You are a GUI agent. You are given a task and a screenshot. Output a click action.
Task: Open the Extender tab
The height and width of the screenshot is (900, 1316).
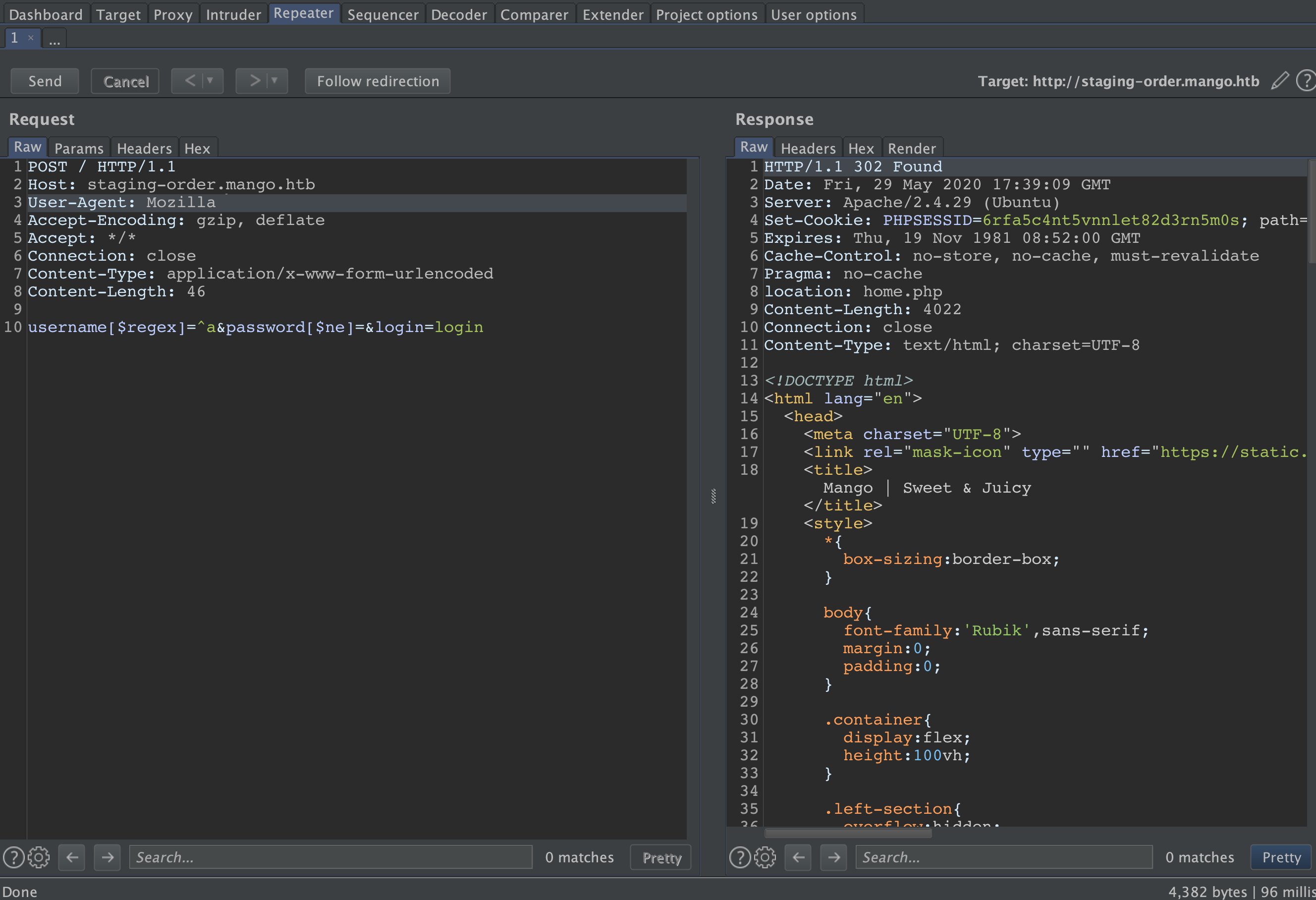[613, 14]
